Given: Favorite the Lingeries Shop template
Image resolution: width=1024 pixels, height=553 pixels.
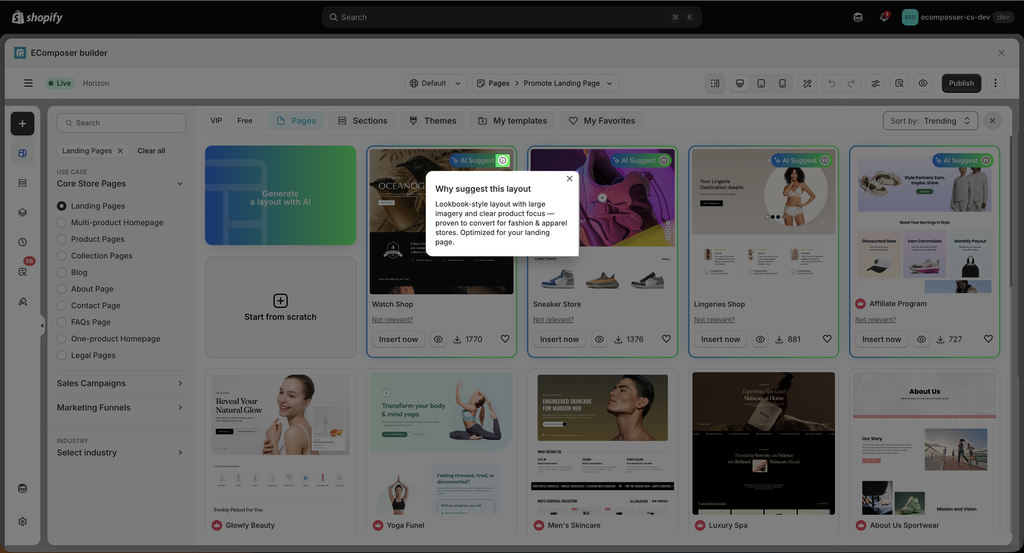Looking at the screenshot, I should pos(827,339).
